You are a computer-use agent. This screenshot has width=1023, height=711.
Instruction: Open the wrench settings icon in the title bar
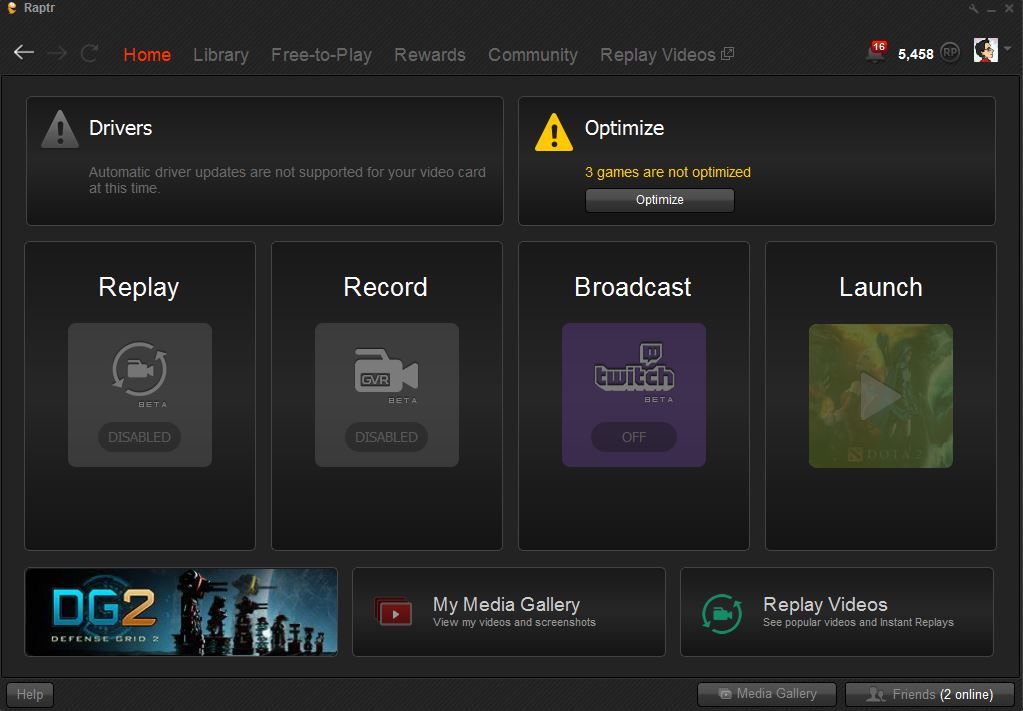[973, 8]
